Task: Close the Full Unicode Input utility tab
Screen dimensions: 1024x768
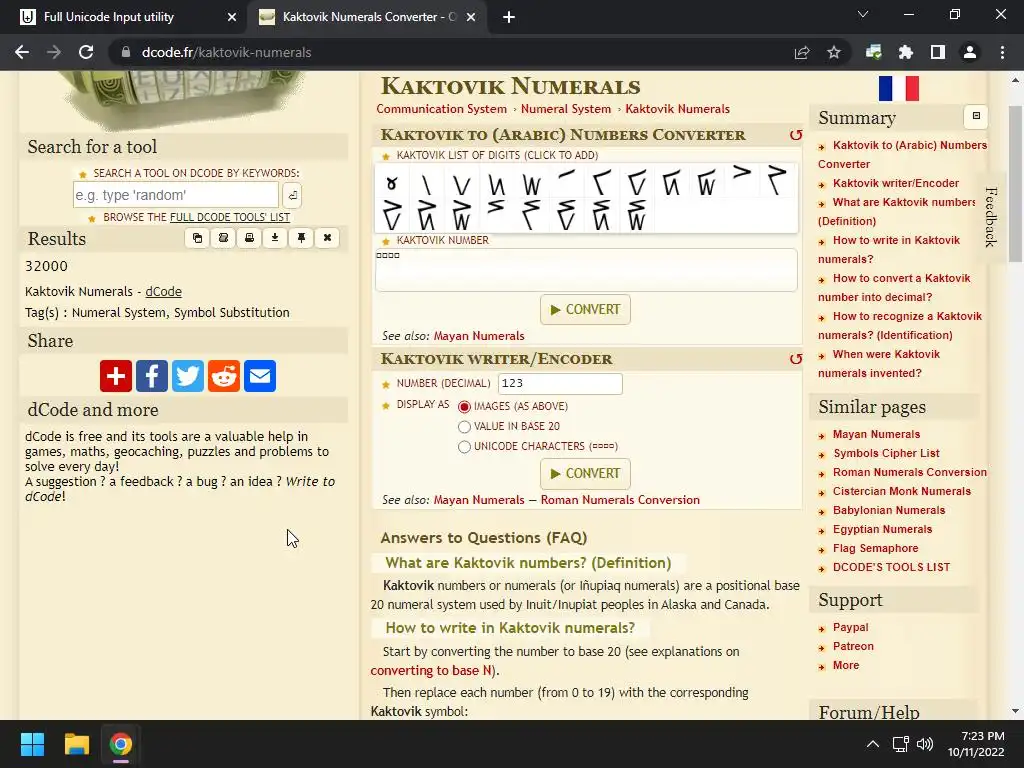Action: (232, 17)
